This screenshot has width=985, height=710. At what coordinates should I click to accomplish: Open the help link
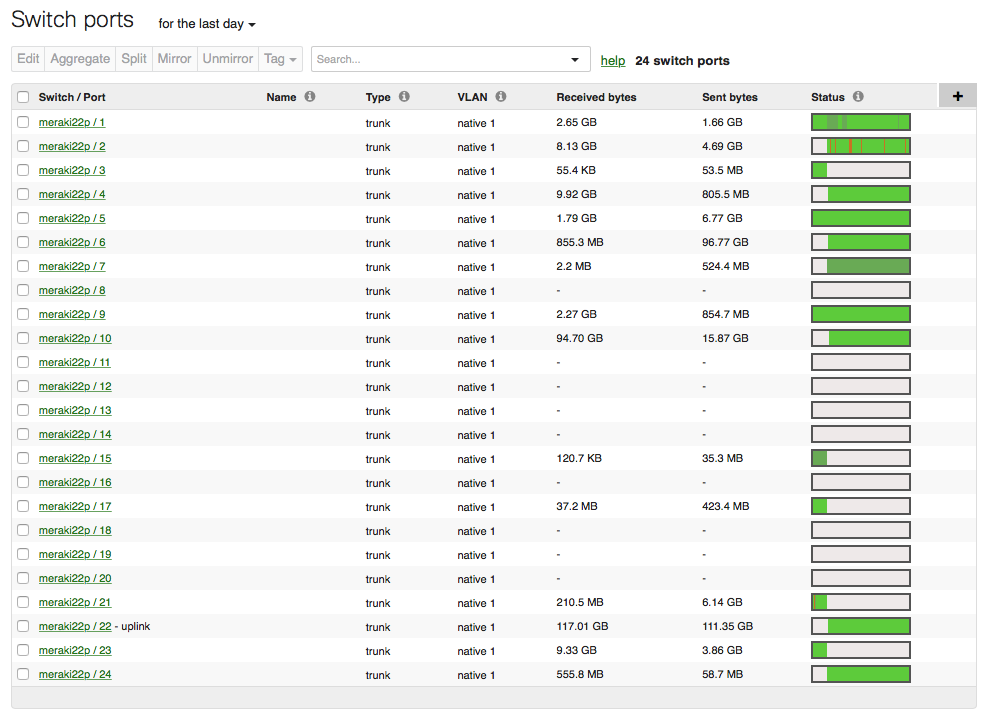click(x=612, y=61)
